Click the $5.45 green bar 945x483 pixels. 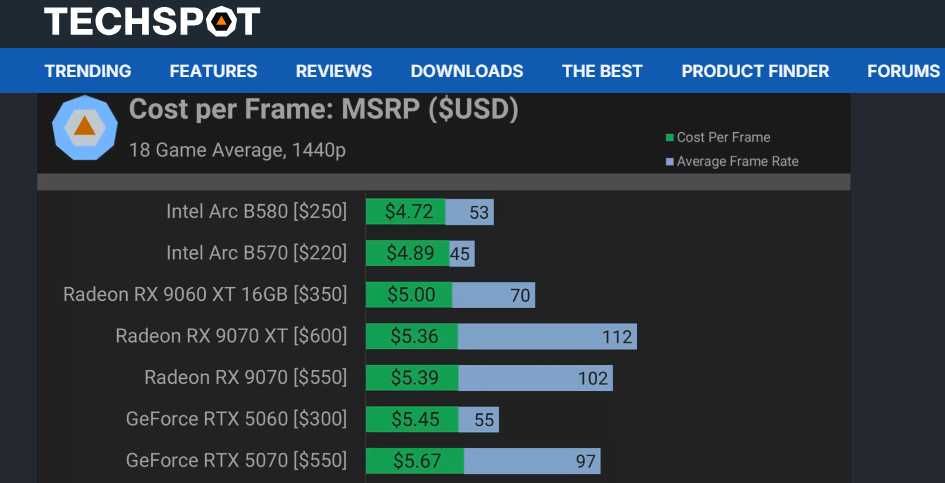pyautogui.click(x=412, y=419)
